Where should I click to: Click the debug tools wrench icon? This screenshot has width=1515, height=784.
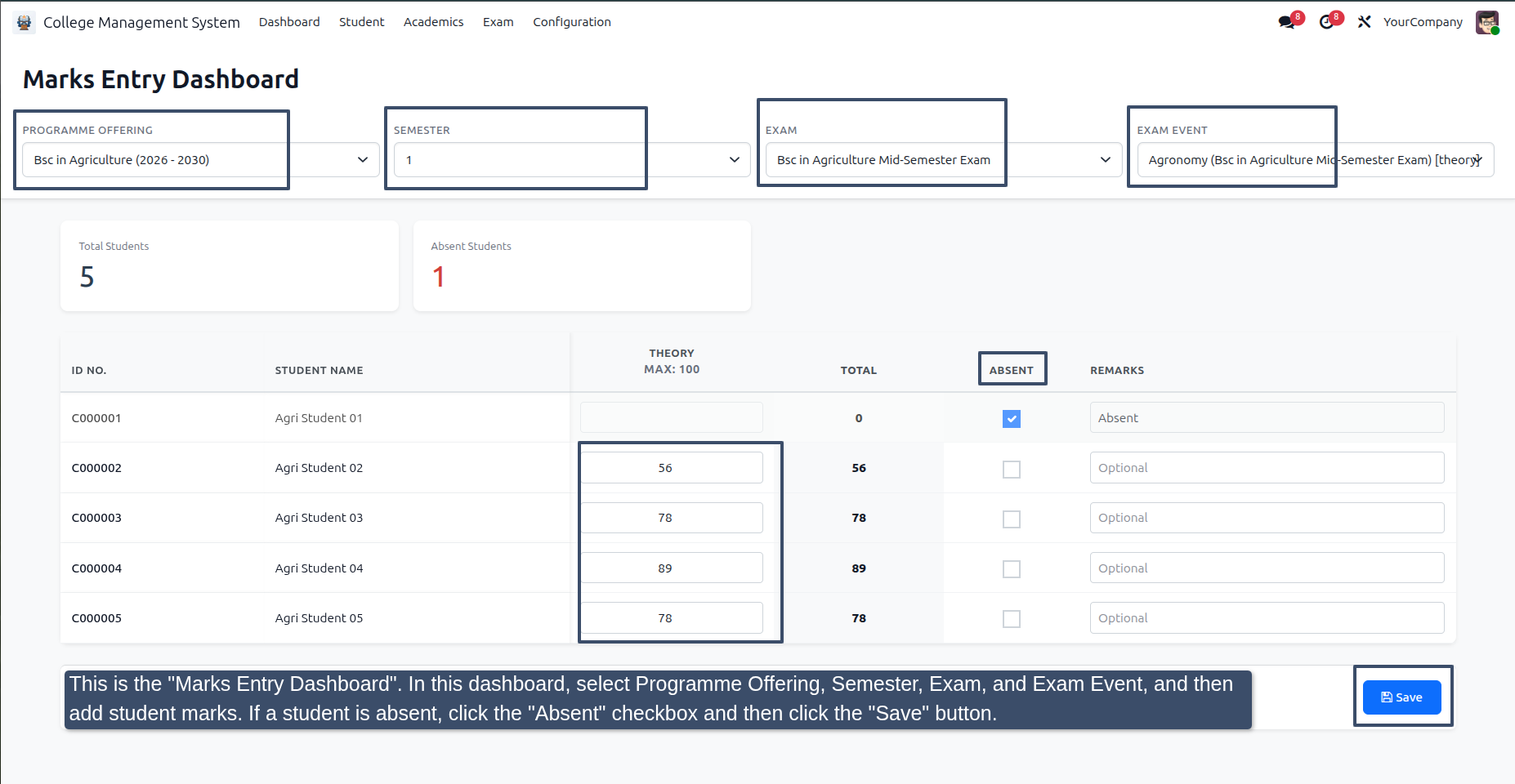coord(1364,22)
